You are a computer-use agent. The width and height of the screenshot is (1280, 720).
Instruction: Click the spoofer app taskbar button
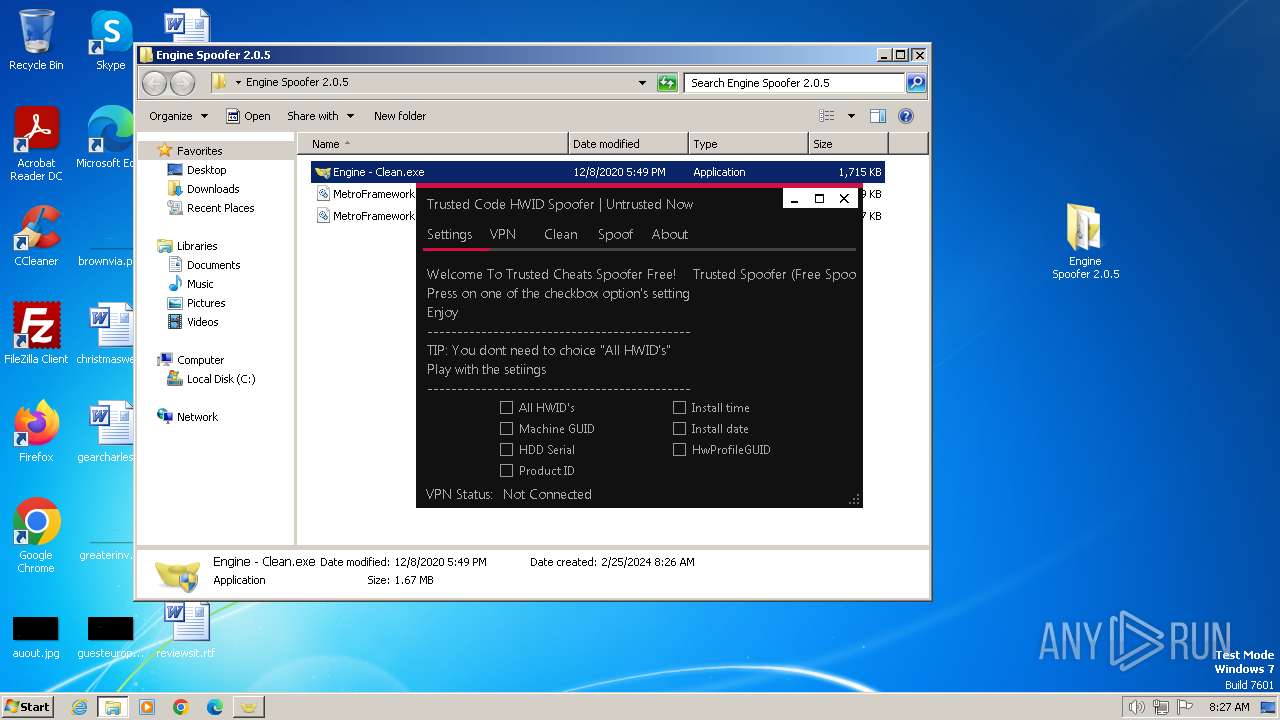point(248,707)
